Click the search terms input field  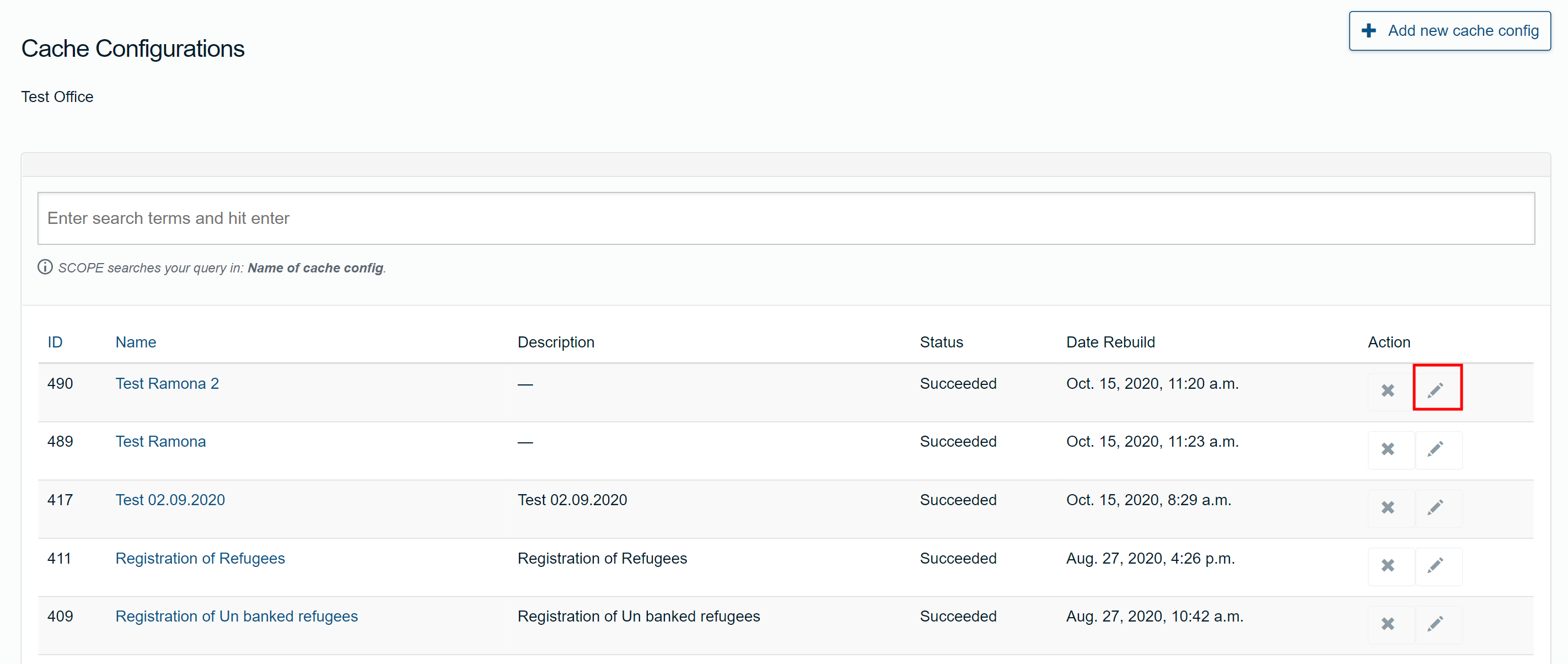(785, 218)
